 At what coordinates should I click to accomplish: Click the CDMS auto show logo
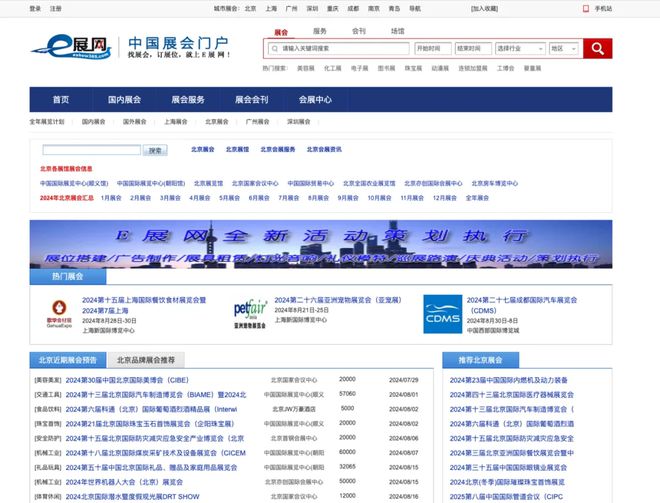442,314
